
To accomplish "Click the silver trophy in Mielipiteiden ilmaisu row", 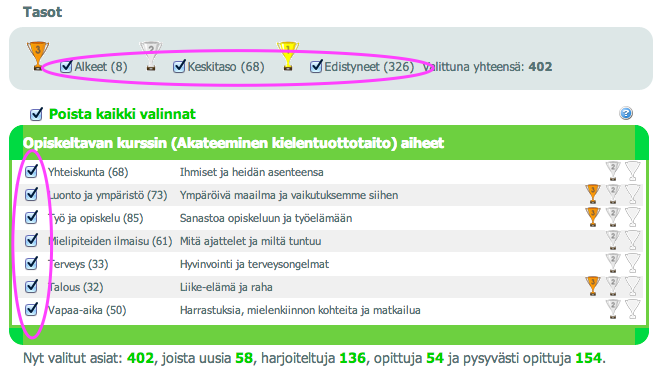I will pos(613,240).
